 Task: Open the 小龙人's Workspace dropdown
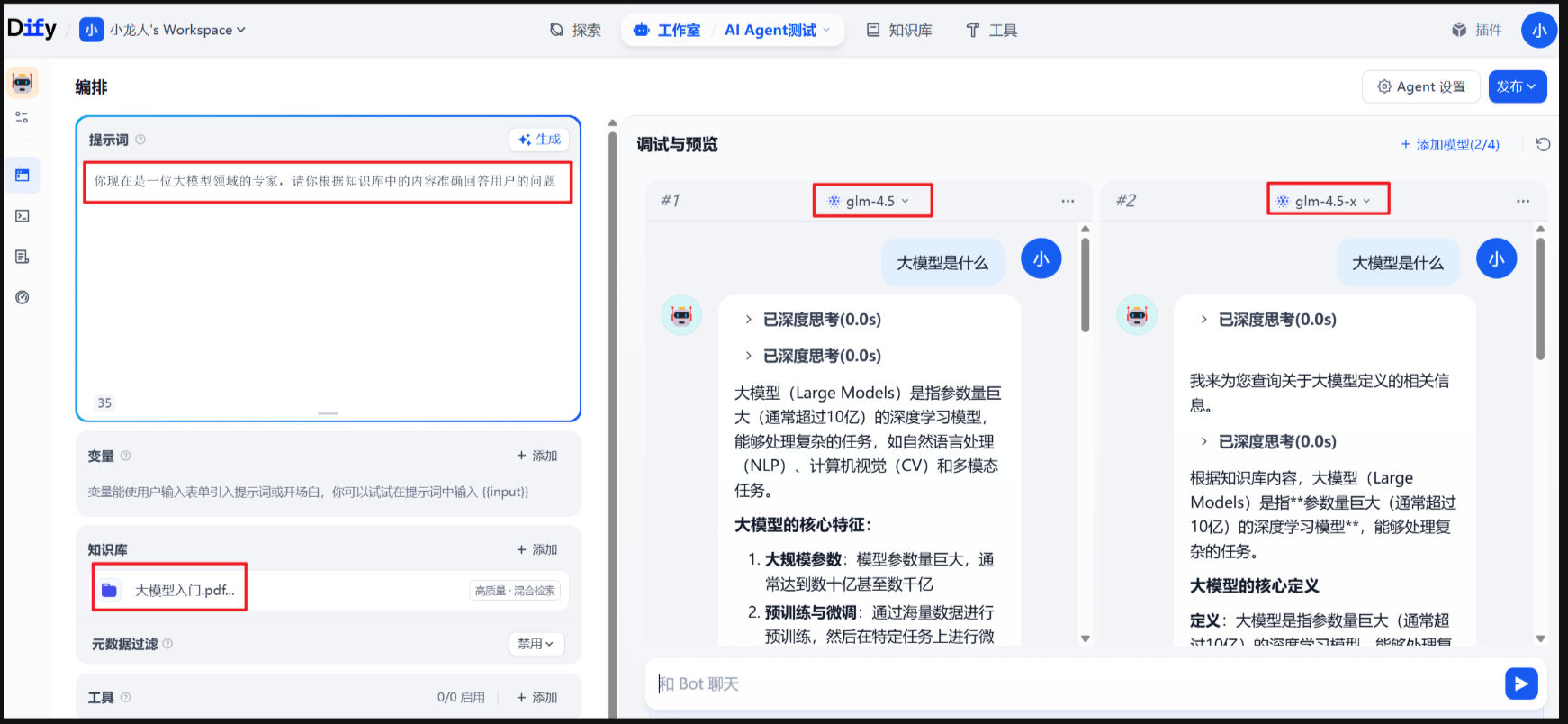click(x=177, y=30)
